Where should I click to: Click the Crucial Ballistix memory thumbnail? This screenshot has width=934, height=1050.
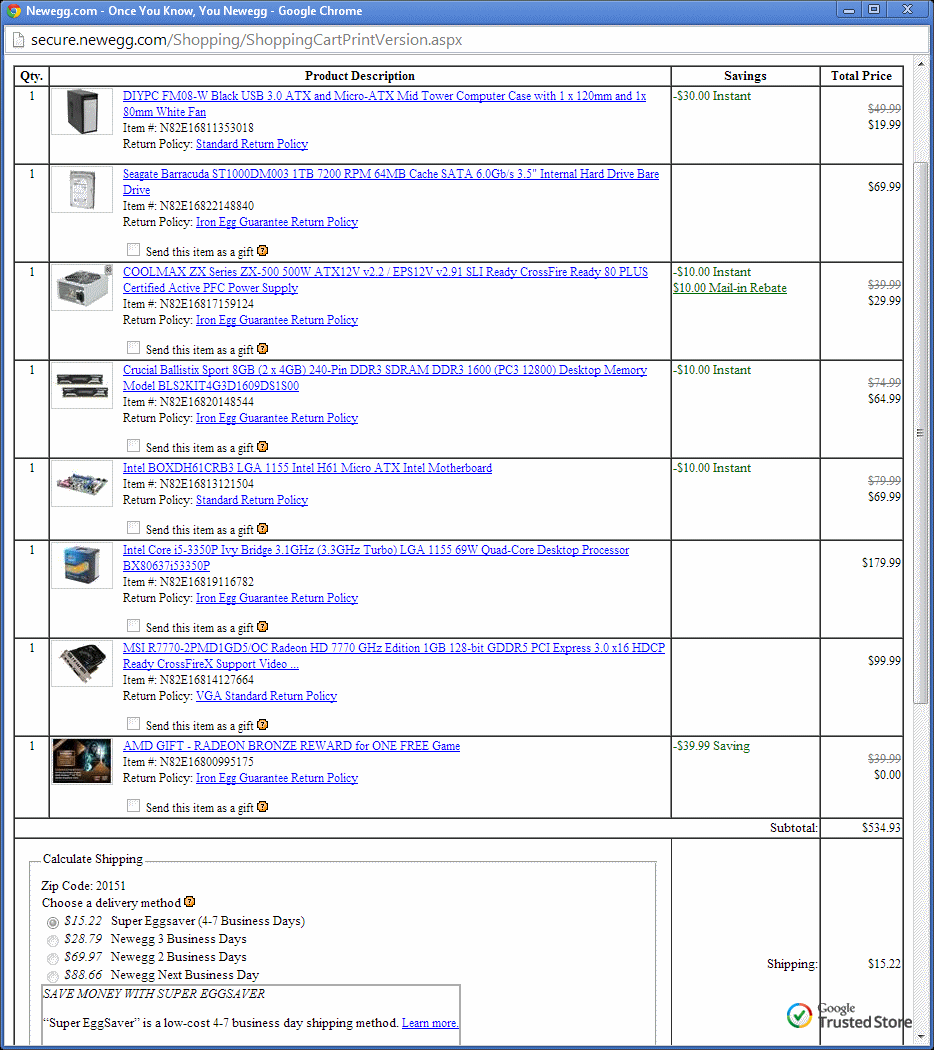click(82, 386)
